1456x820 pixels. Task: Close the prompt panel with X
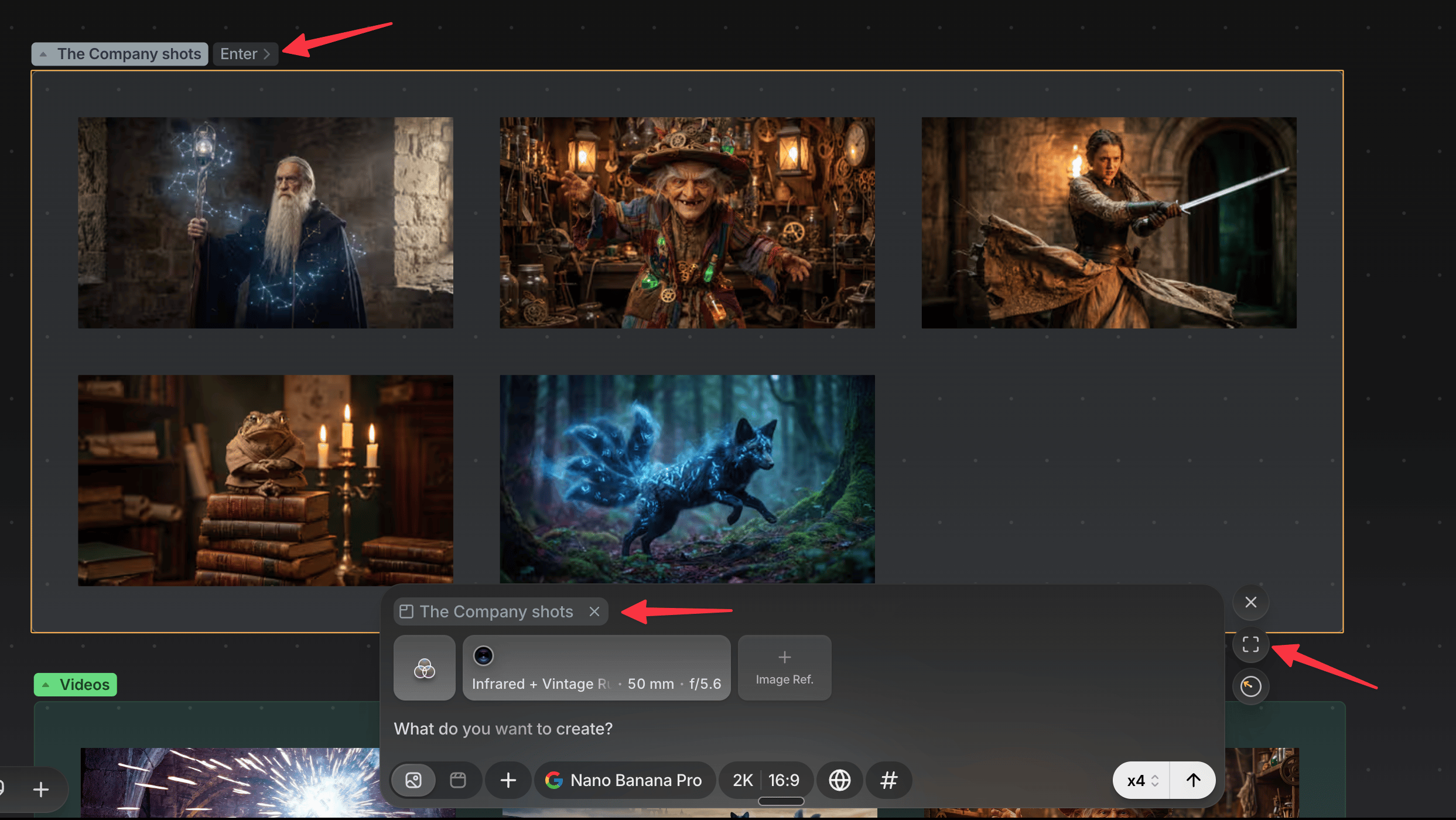tap(1250, 602)
